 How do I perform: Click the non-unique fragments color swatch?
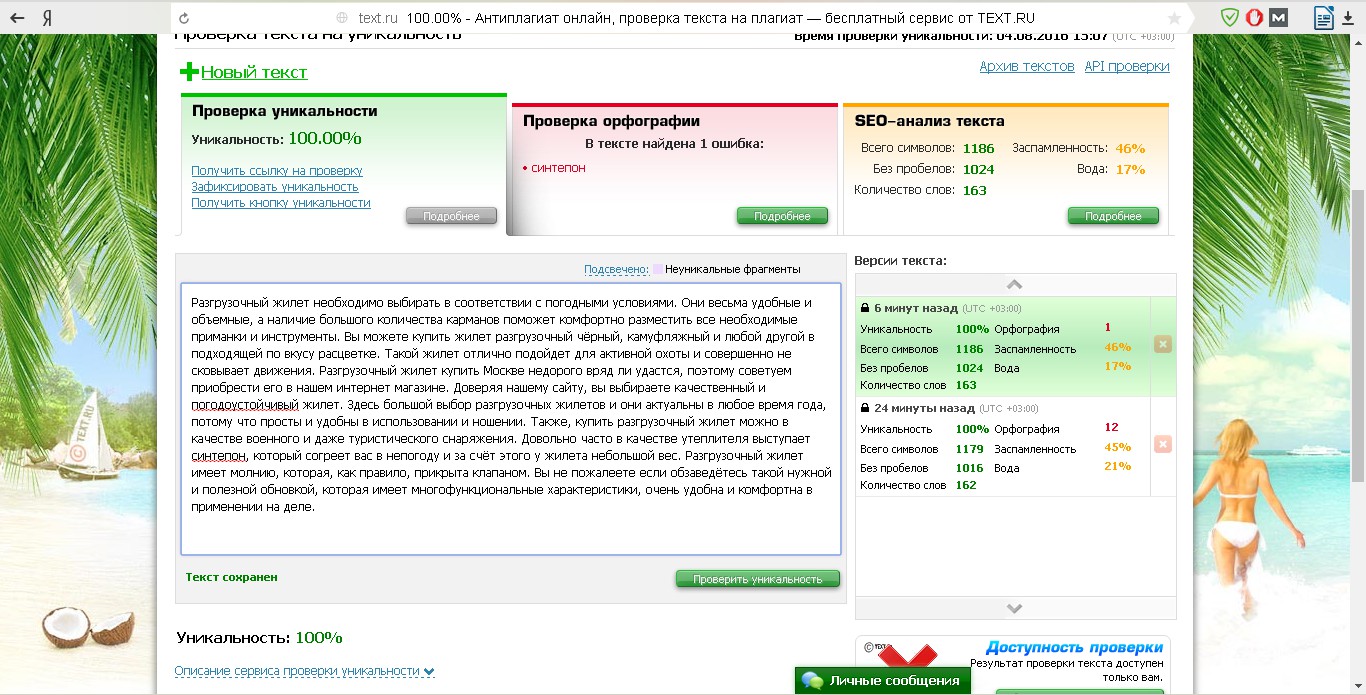(657, 269)
